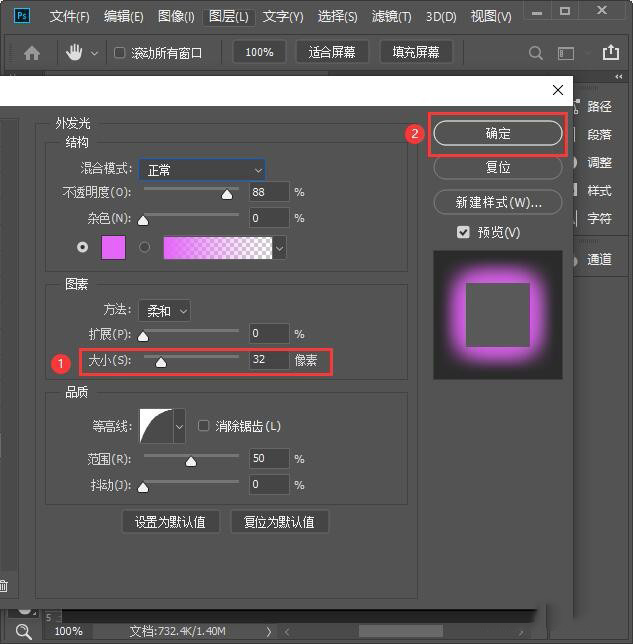Click the 扩展 spread slider handle
This screenshot has width=633, height=644.
click(x=143, y=336)
